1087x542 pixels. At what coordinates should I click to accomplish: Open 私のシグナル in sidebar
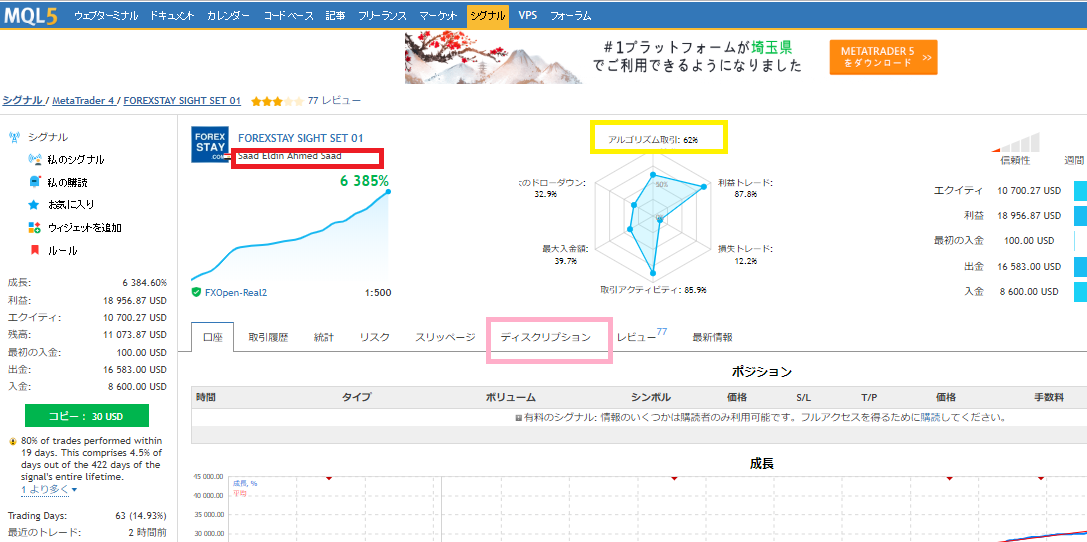[76, 159]
